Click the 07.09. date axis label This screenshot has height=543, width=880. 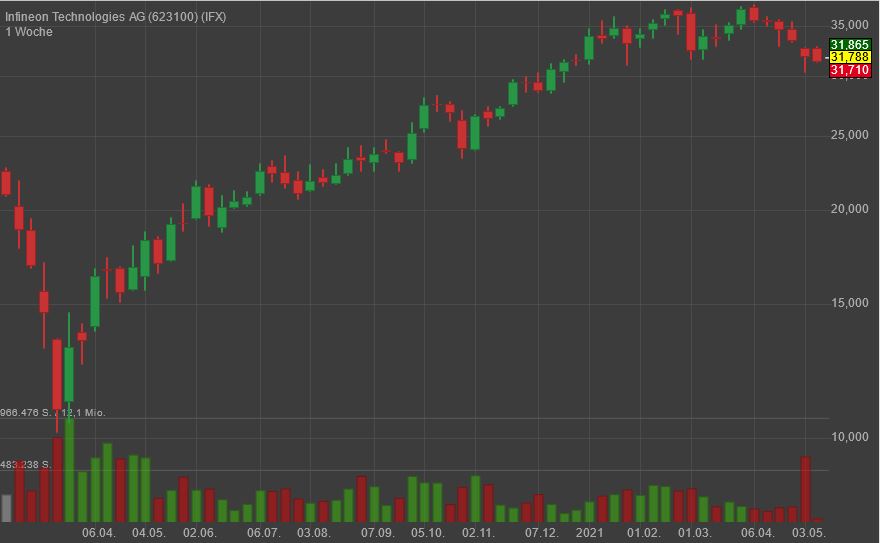(x=378, y=532)
